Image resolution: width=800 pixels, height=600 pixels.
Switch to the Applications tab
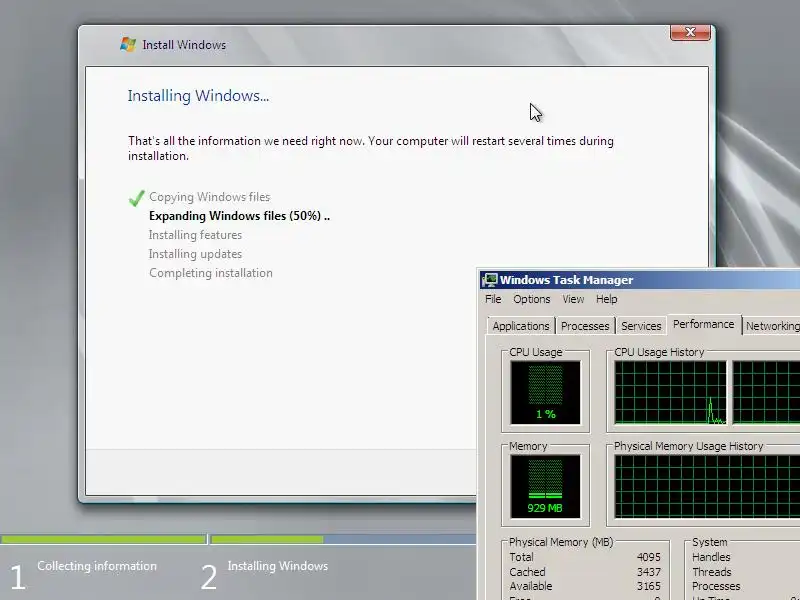pos(520,326)
